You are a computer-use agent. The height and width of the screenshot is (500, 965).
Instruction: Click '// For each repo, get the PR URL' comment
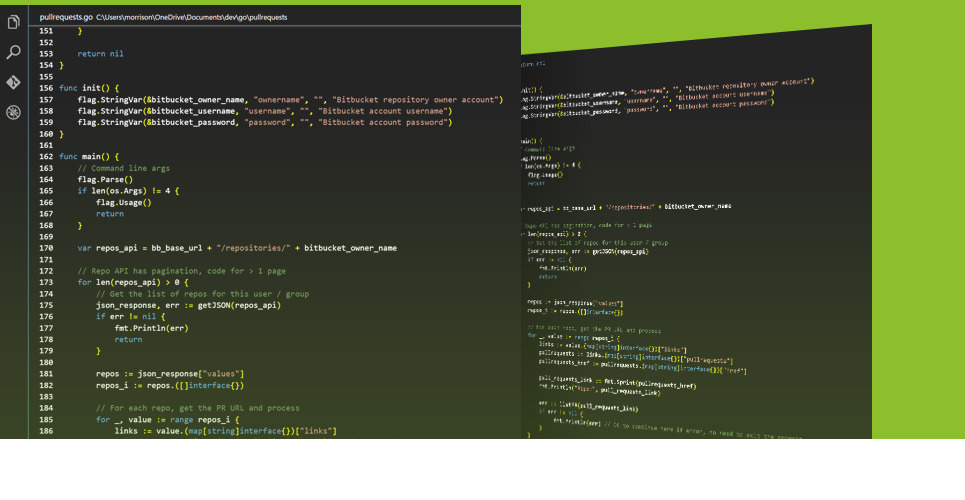pyautogui.click(x=198, y=408)
